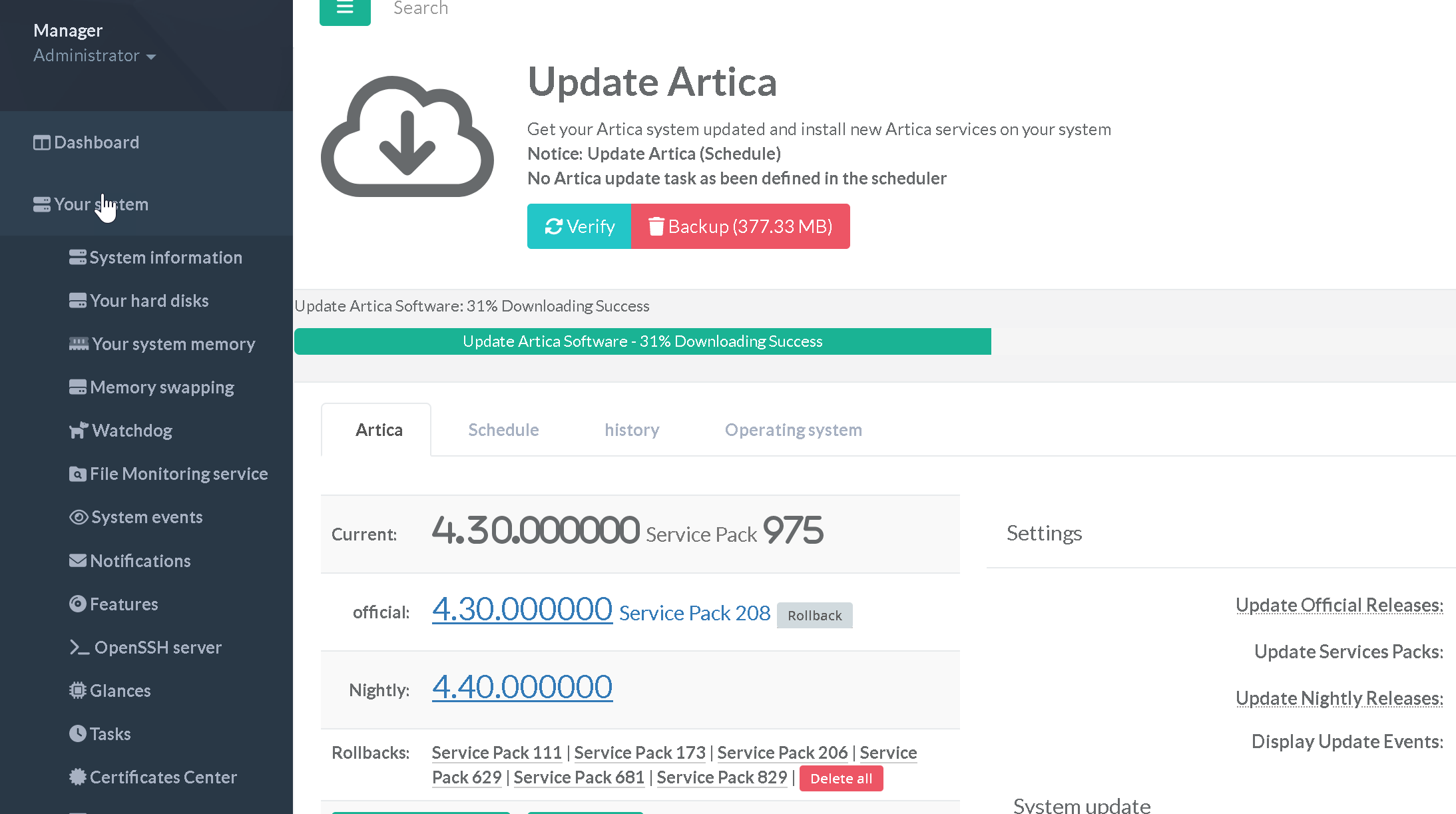Click the System events eye icon
Viewport: 1456px width, 814px height.
79,517
